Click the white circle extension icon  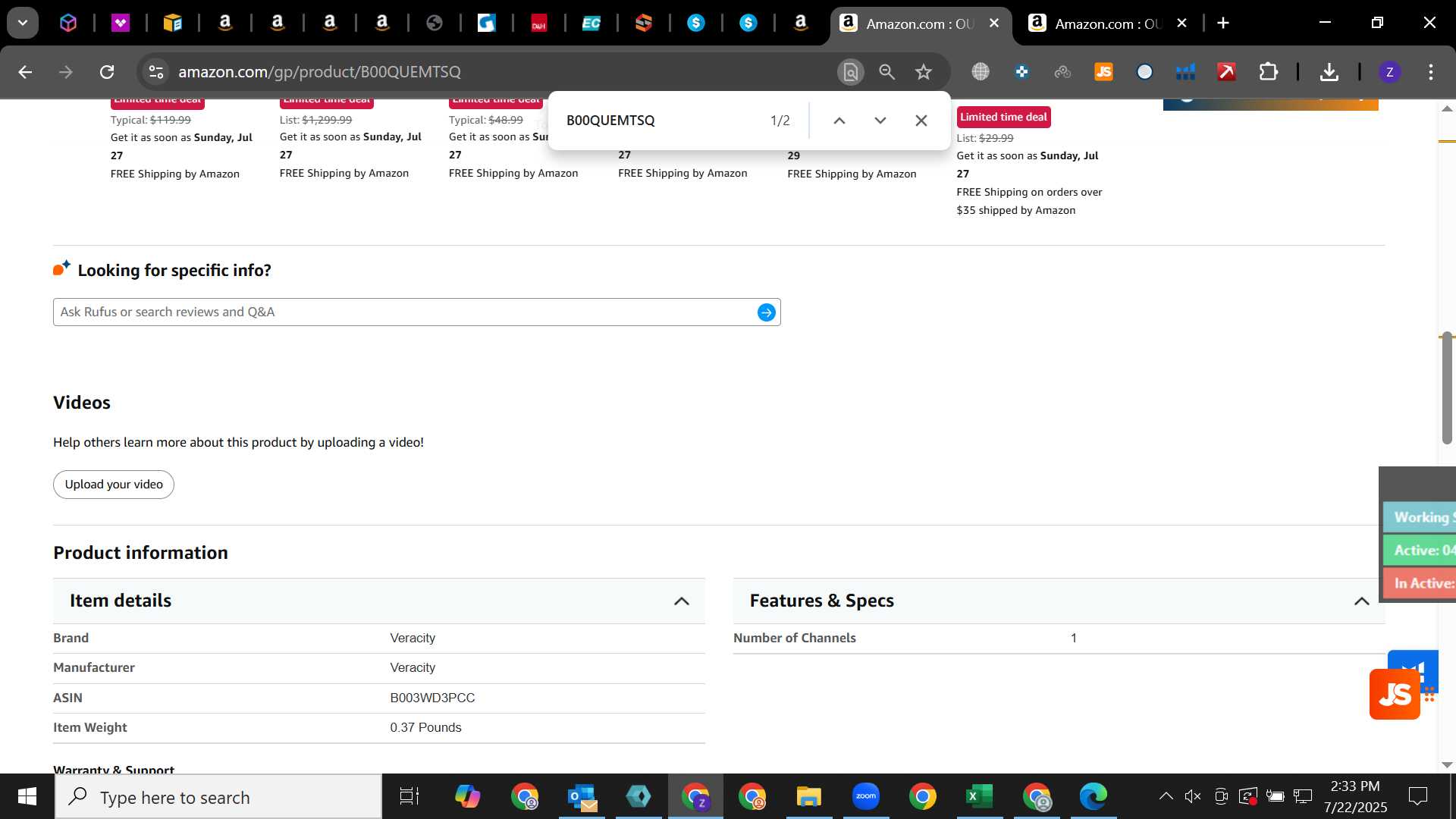click(x=1144, y=72)
